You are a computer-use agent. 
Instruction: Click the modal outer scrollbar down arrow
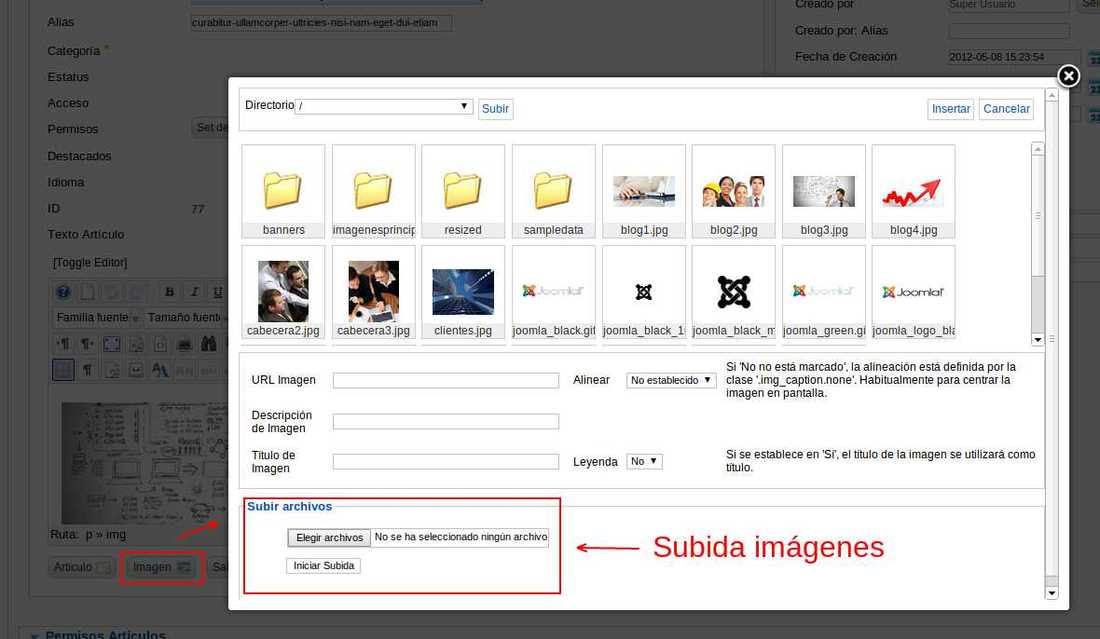click(x=1051, y=593)
